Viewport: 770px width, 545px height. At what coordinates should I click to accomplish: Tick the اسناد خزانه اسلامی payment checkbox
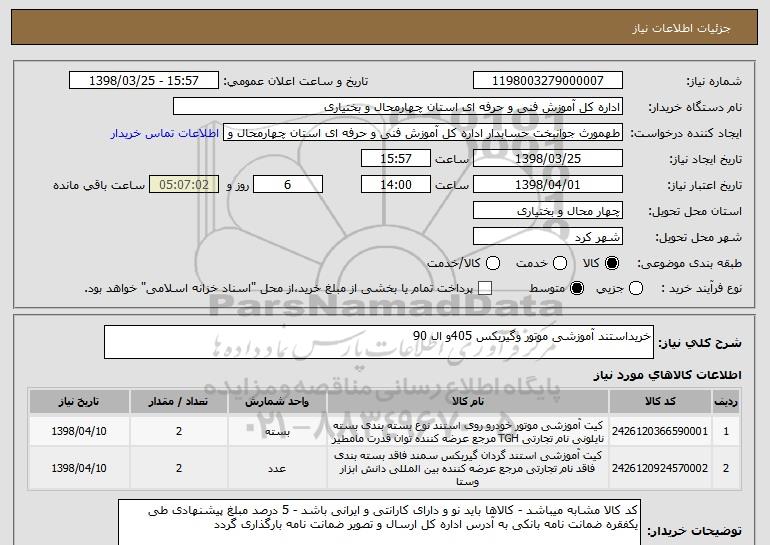[x=485, y=288]
